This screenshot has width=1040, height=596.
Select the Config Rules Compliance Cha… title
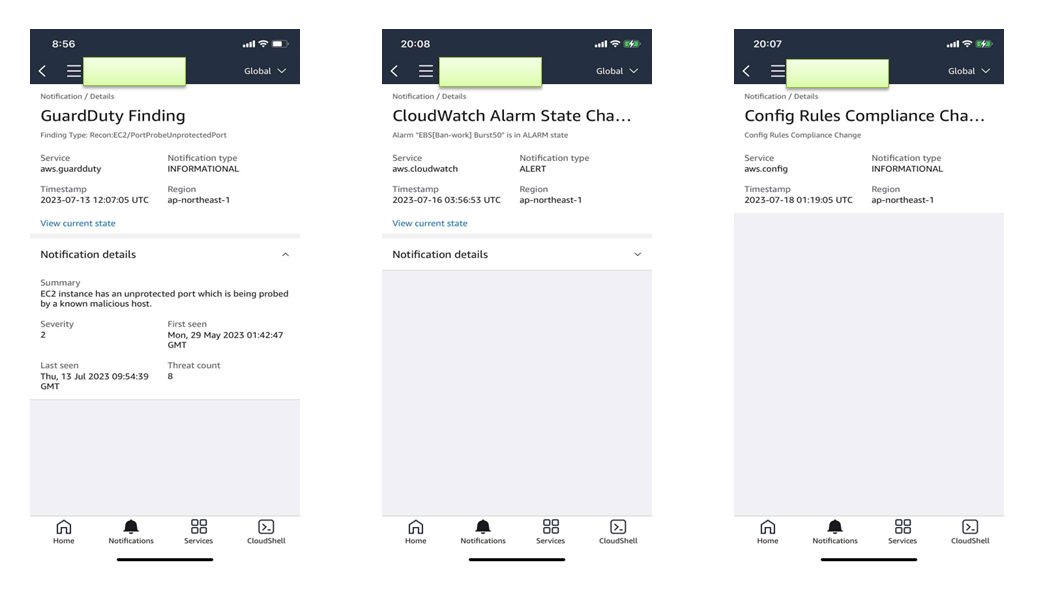point(864,116)
